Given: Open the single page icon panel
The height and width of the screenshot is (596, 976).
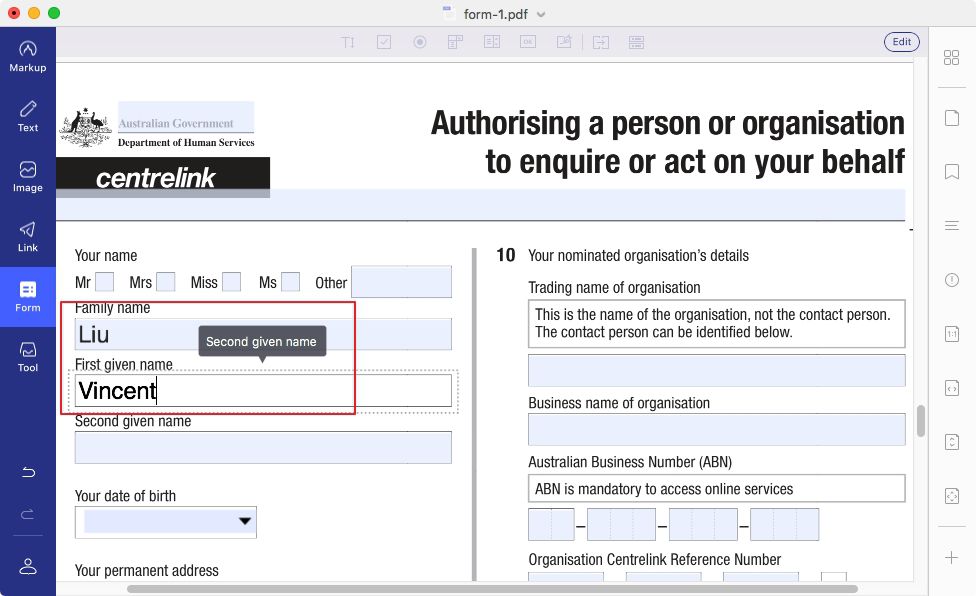Looking at the screenshot, I should click(x=951, y=118).
